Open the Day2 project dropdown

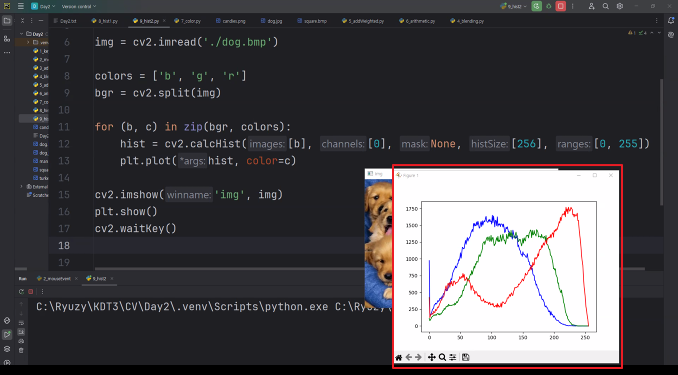(43, 6)
